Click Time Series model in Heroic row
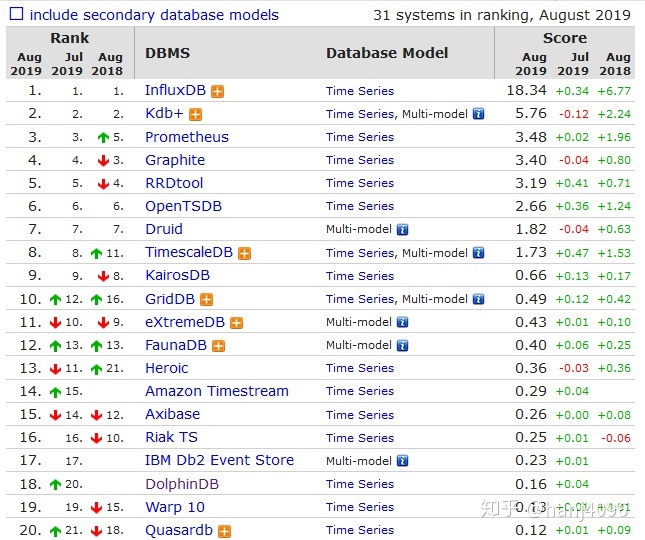 (360, 368)
